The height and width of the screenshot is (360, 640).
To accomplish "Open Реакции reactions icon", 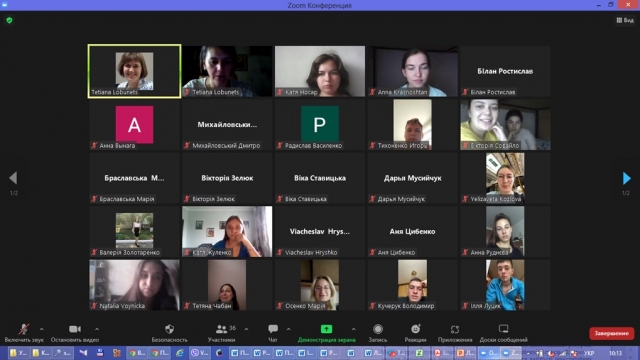I will pyautogui.click(x=416, y=329).
